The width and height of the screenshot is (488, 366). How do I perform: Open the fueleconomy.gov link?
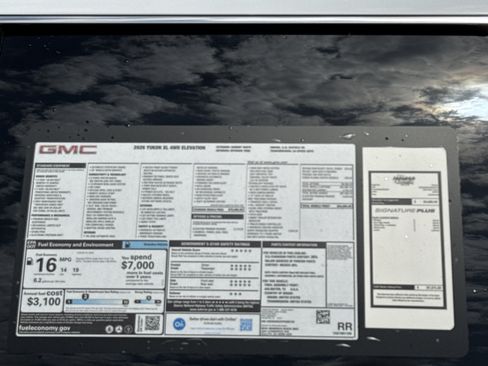point(45,328)
